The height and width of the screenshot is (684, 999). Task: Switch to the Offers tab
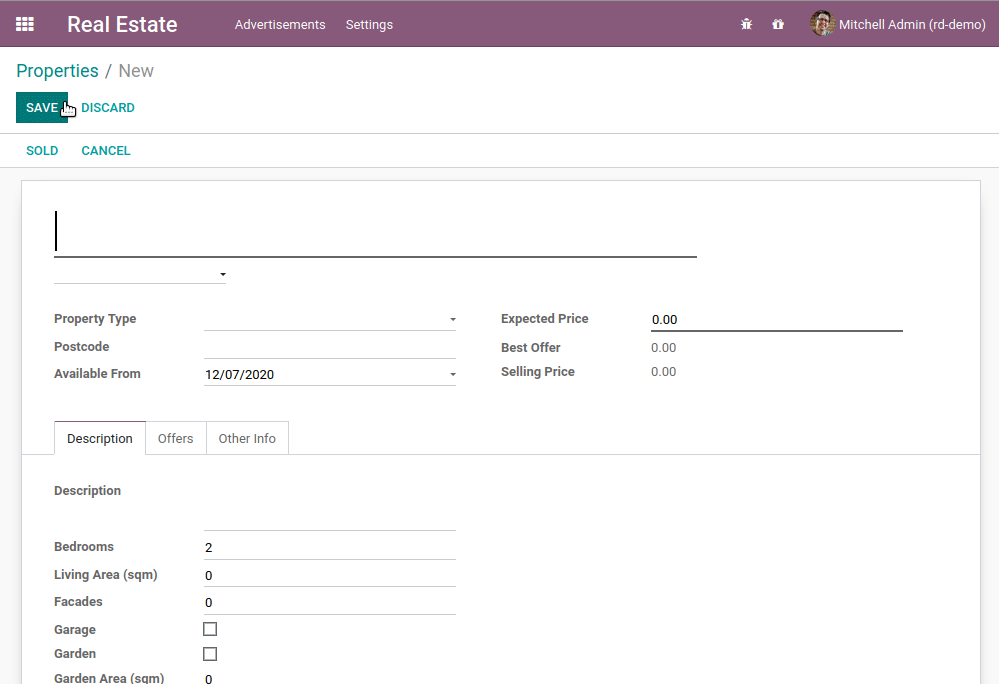click(175, 438)
